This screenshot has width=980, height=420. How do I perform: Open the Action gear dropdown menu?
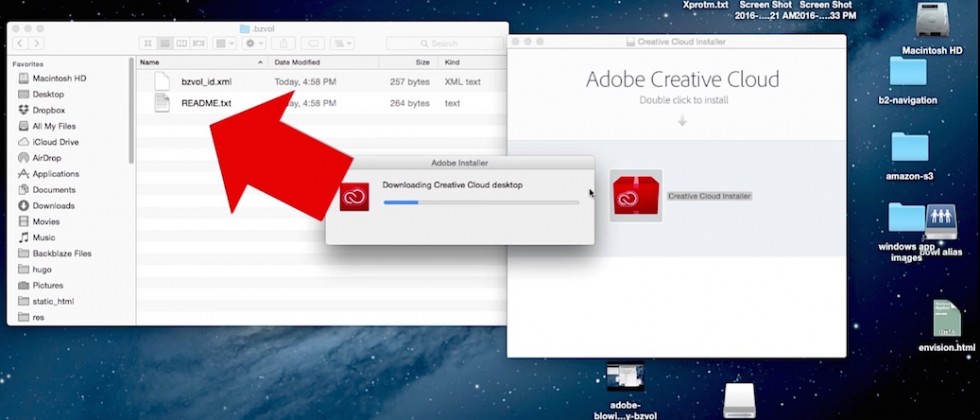point(254,43)
